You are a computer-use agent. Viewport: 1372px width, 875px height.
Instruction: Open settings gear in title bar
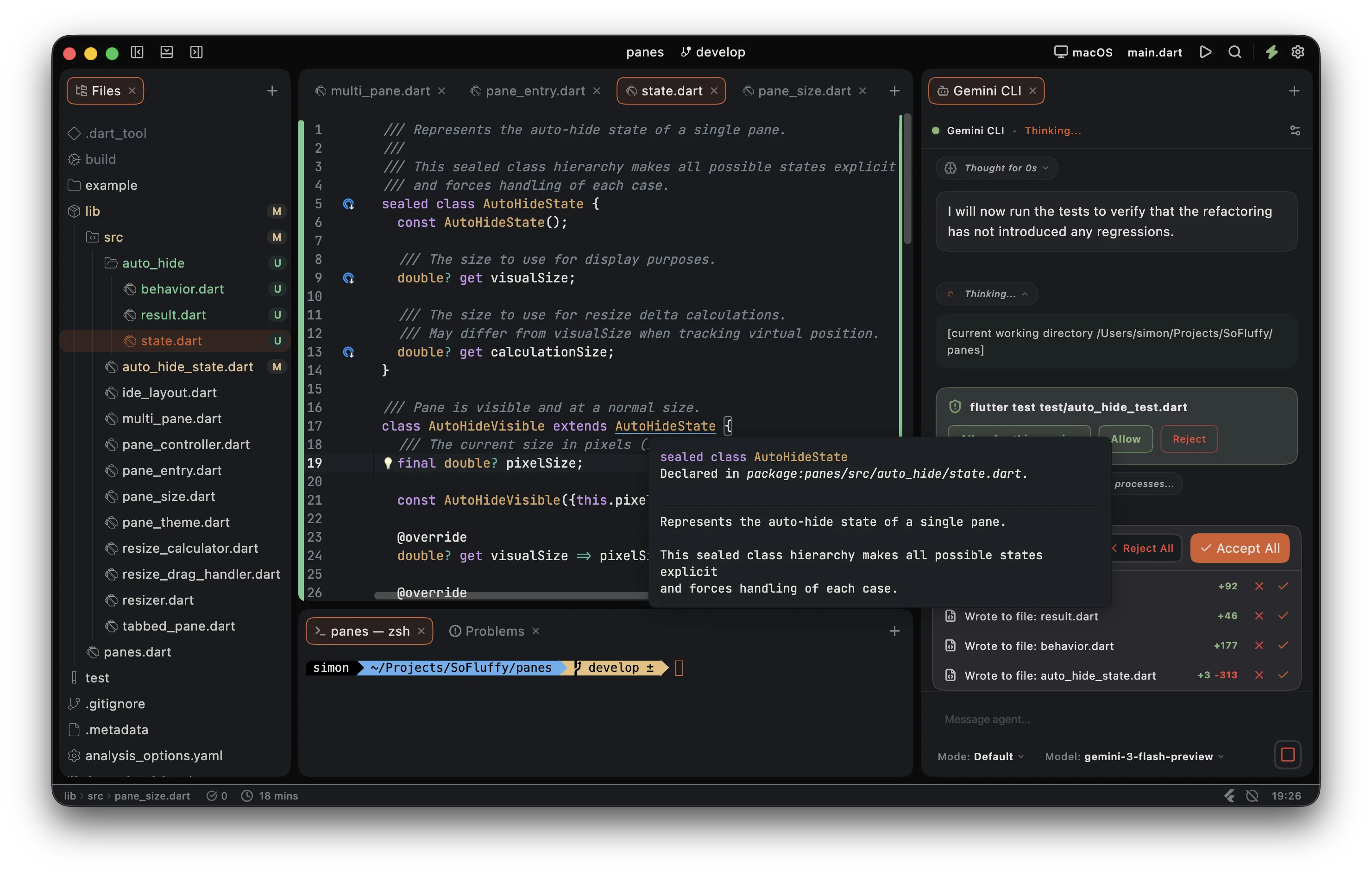tap(1297, 52)
